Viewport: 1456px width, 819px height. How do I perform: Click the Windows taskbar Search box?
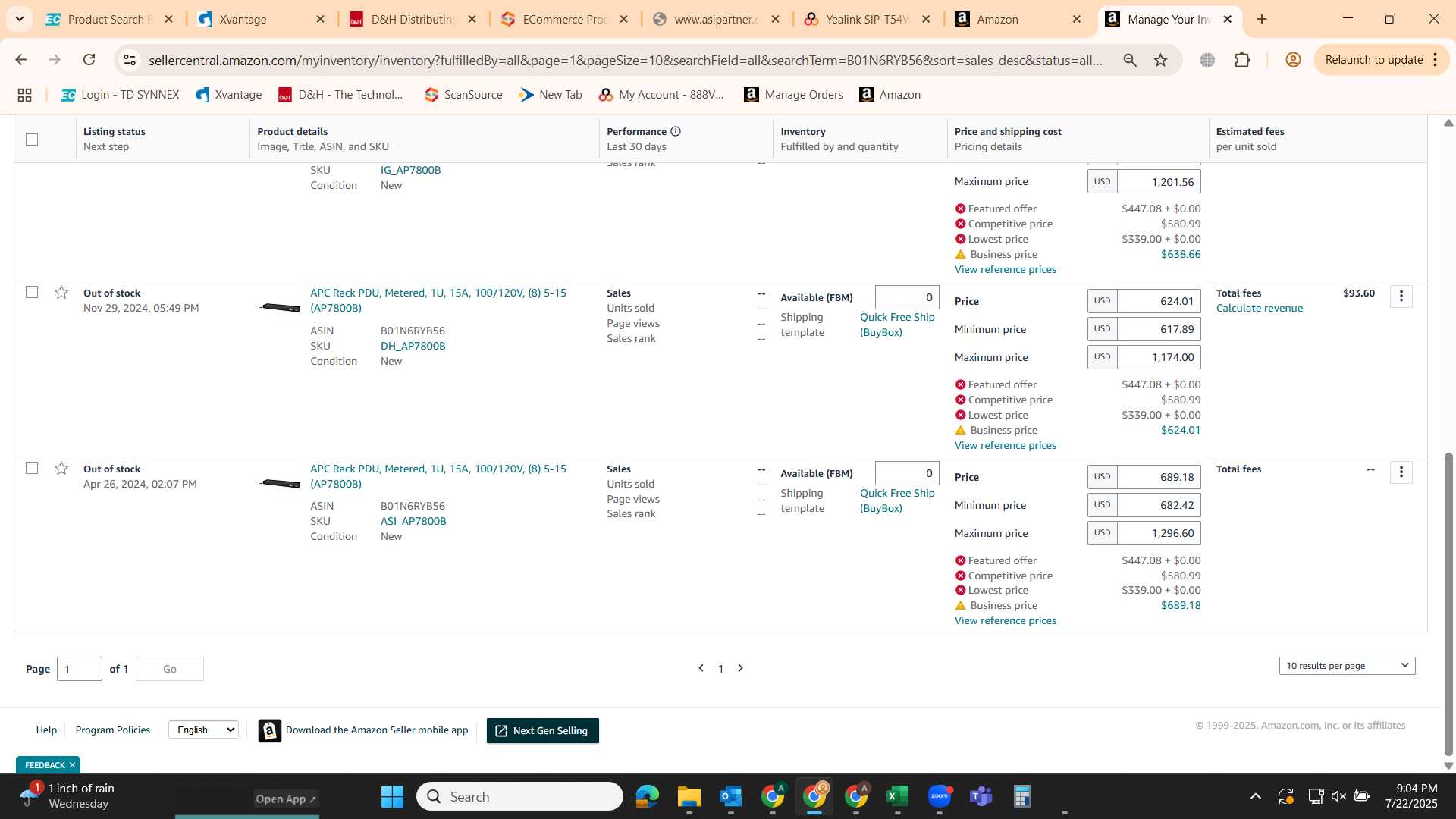[x=519, y=796]
